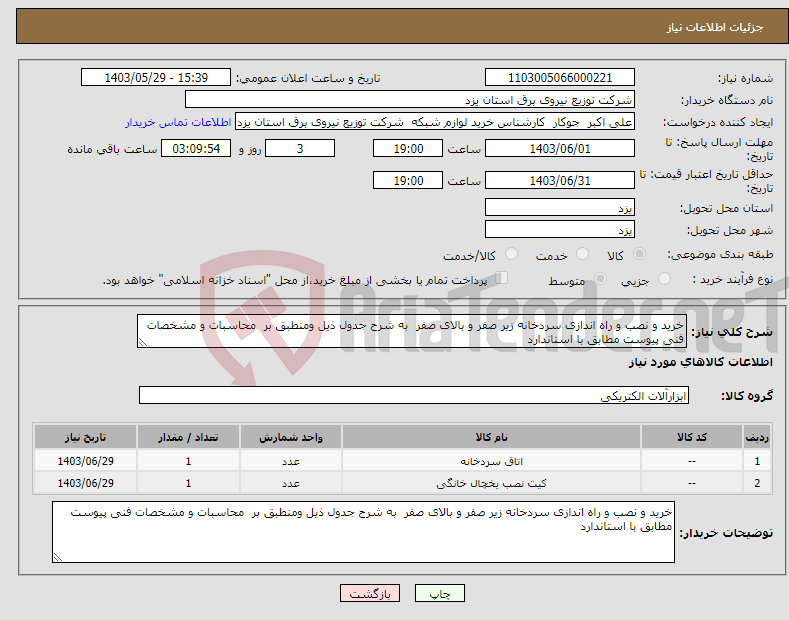The image size is (789, 620).
Task: Click the response deadline time 19:00 field
Action: pos(408,148)
